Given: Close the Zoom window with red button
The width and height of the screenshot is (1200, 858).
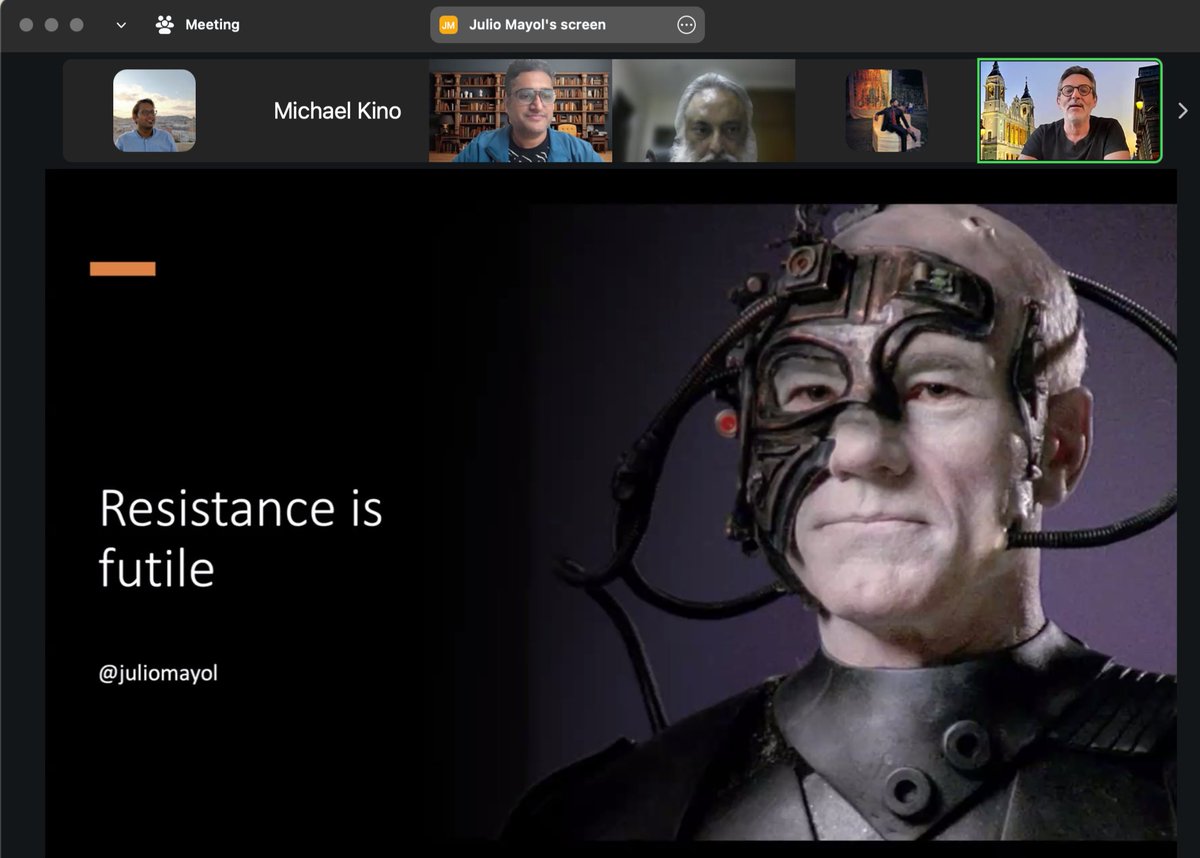Looking at the screenshot, I should (x=27, y=25).
